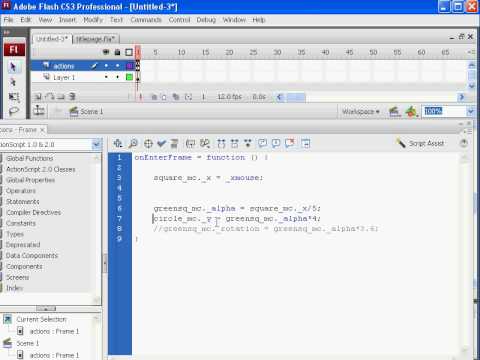
Task: Click the Actions panel help icon
Action: pyautogui.click(x=463, y=143)
